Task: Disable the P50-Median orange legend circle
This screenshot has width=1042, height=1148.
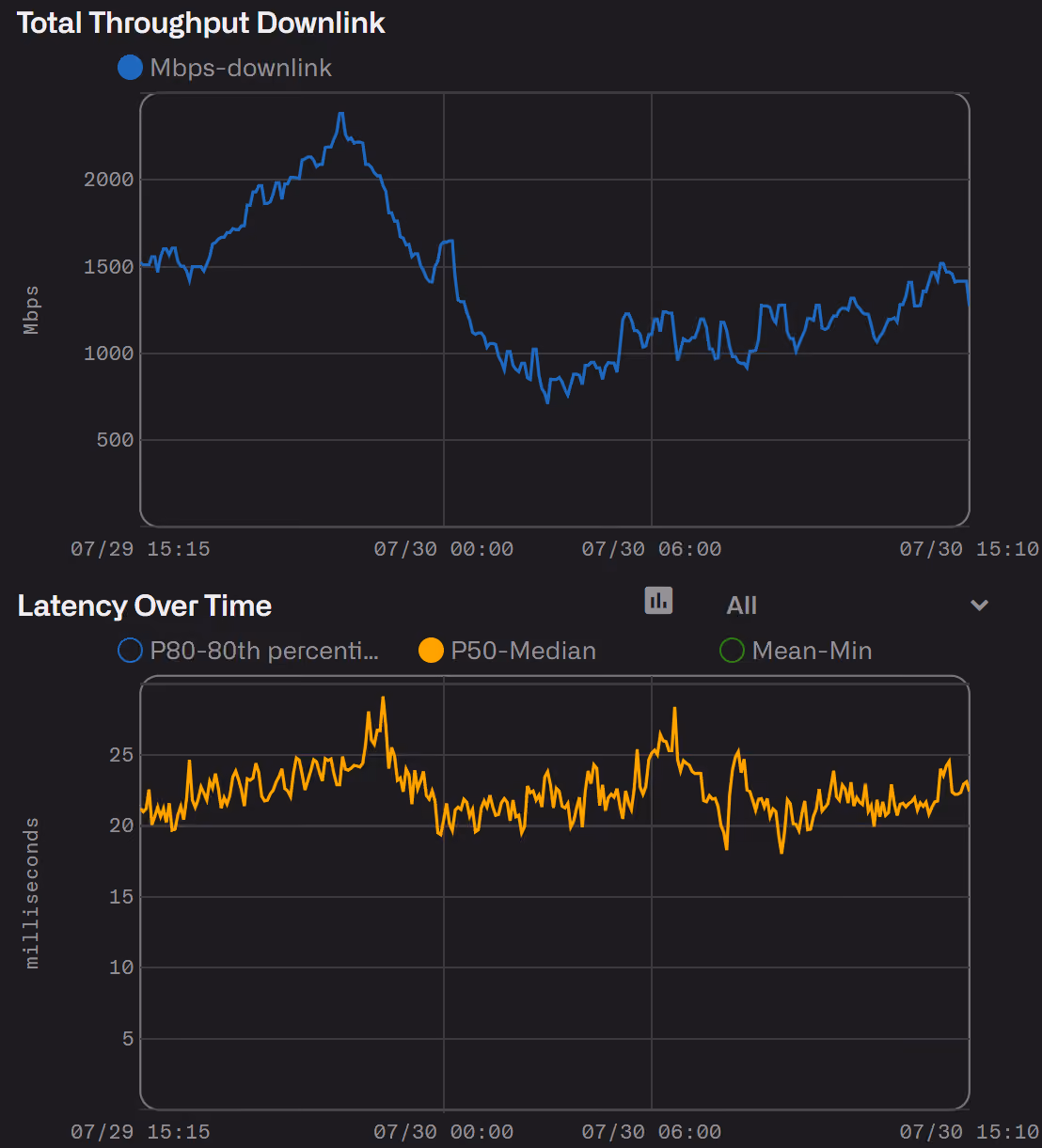Action: click(431, 651)
